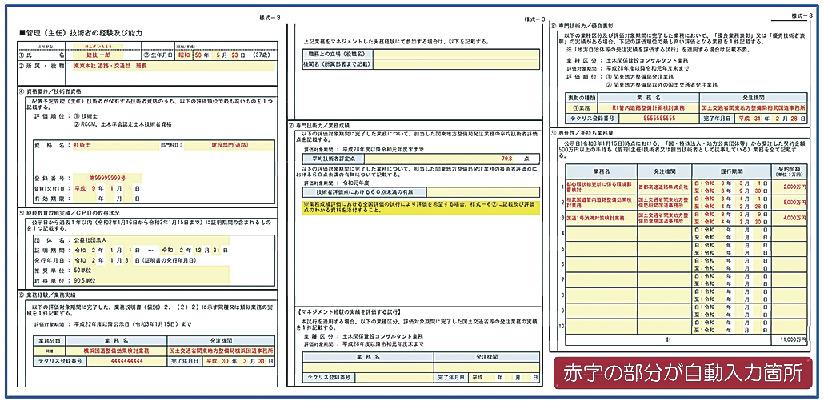Image resolution: width=824 pixels, height=401 pixels.
Task: Select the left page 発注機関 client cell
Action: [x=221, y=350]
